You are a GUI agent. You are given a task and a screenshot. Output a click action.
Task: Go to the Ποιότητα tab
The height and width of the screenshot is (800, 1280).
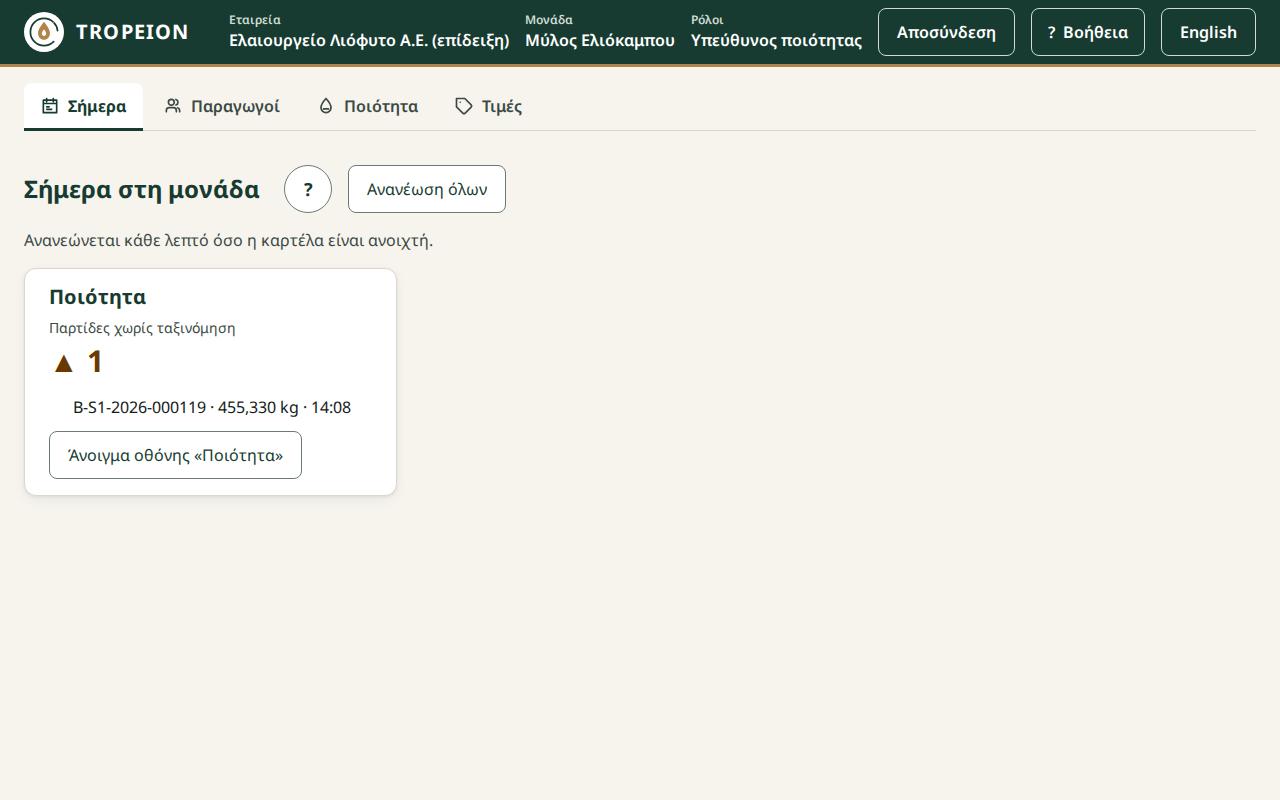368,106
